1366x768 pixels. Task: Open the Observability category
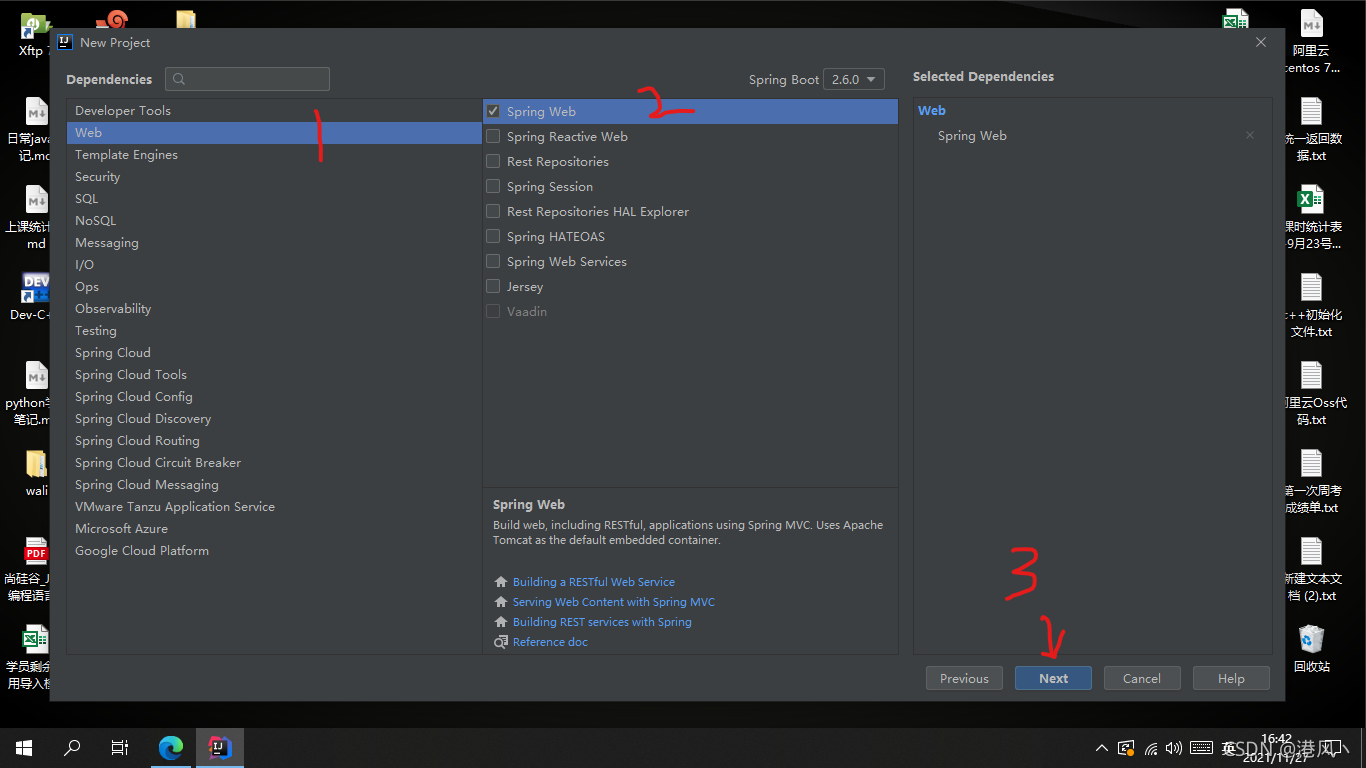coord(274,308)
